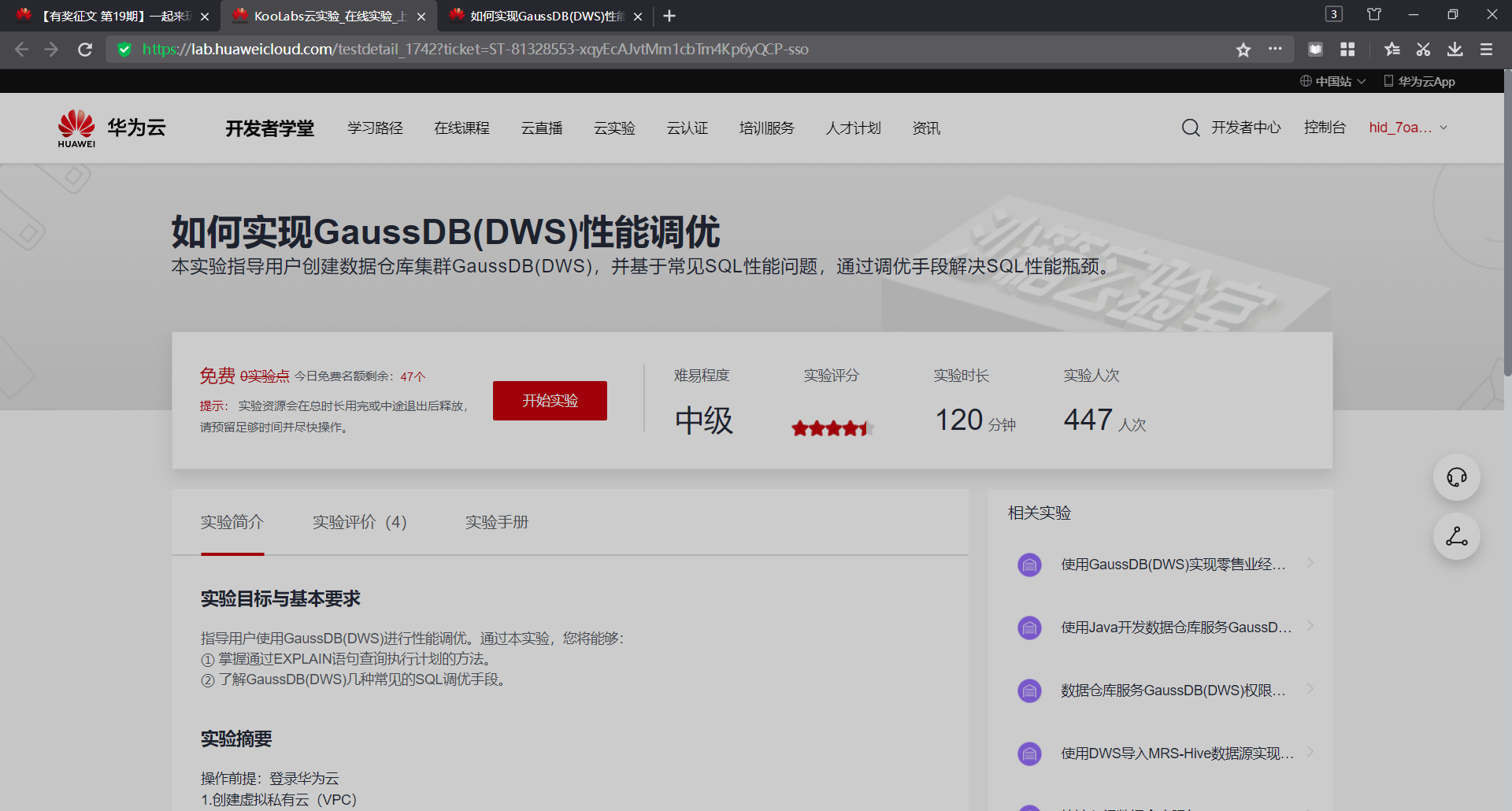Screen dimensions: 1512x811
Task: Open the favorites list icon
Action: click(x=1392, y=50)
